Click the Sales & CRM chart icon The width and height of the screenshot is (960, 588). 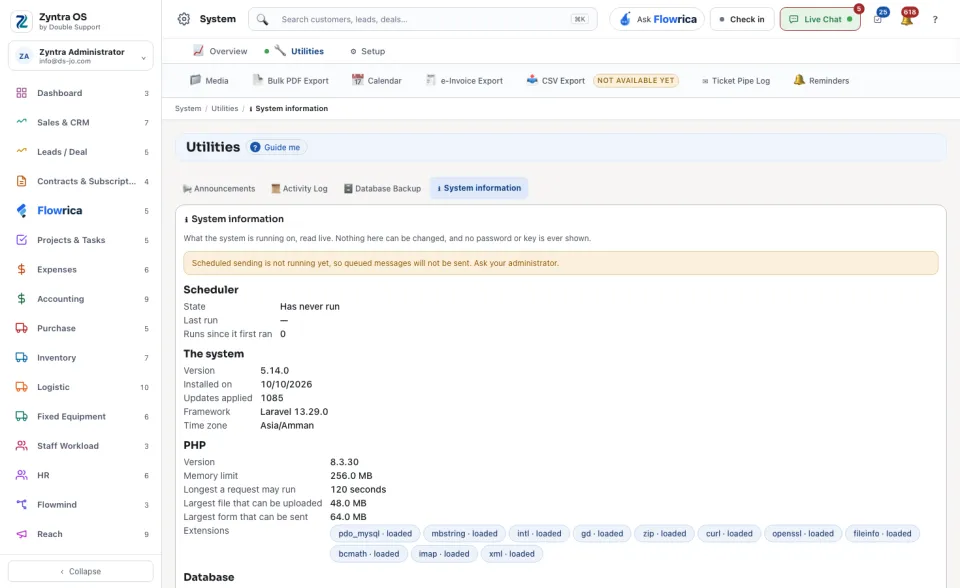[21, 122]
